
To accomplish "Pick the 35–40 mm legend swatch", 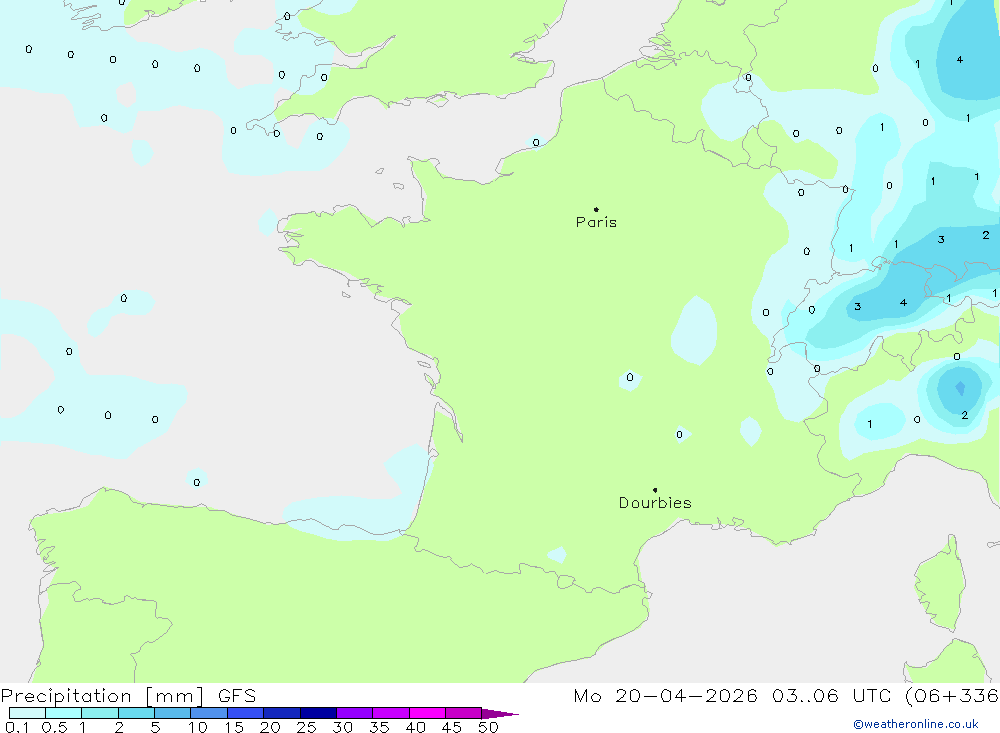I will click(x=391, y=713).
